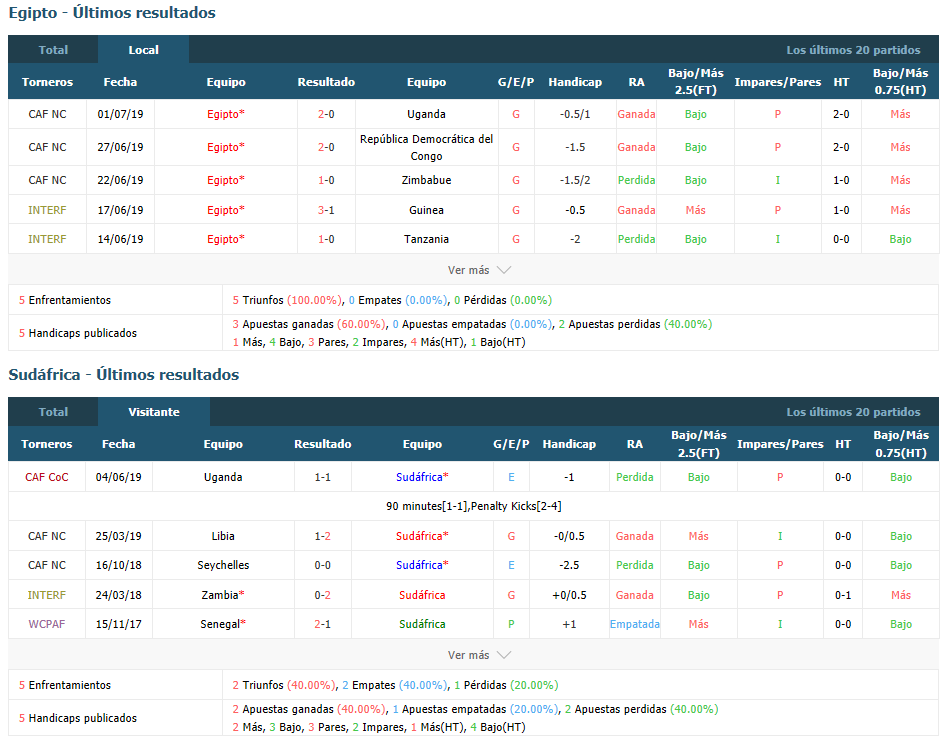Switch to Total tab in Sudáfrica results
The height and width of the screenshot is (741, 944).
tap(53, 412)
